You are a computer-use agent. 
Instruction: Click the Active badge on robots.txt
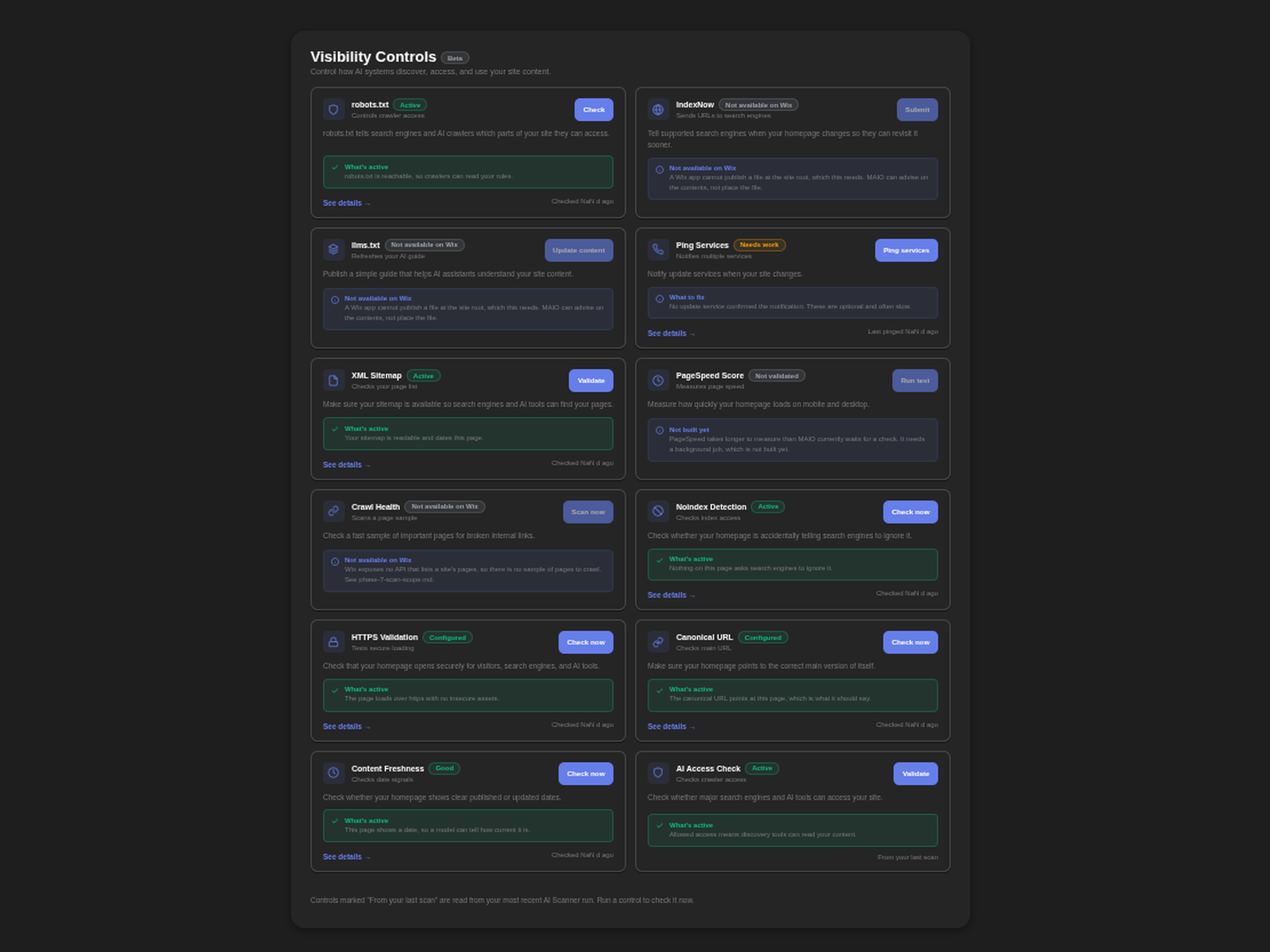pos(410,105)
